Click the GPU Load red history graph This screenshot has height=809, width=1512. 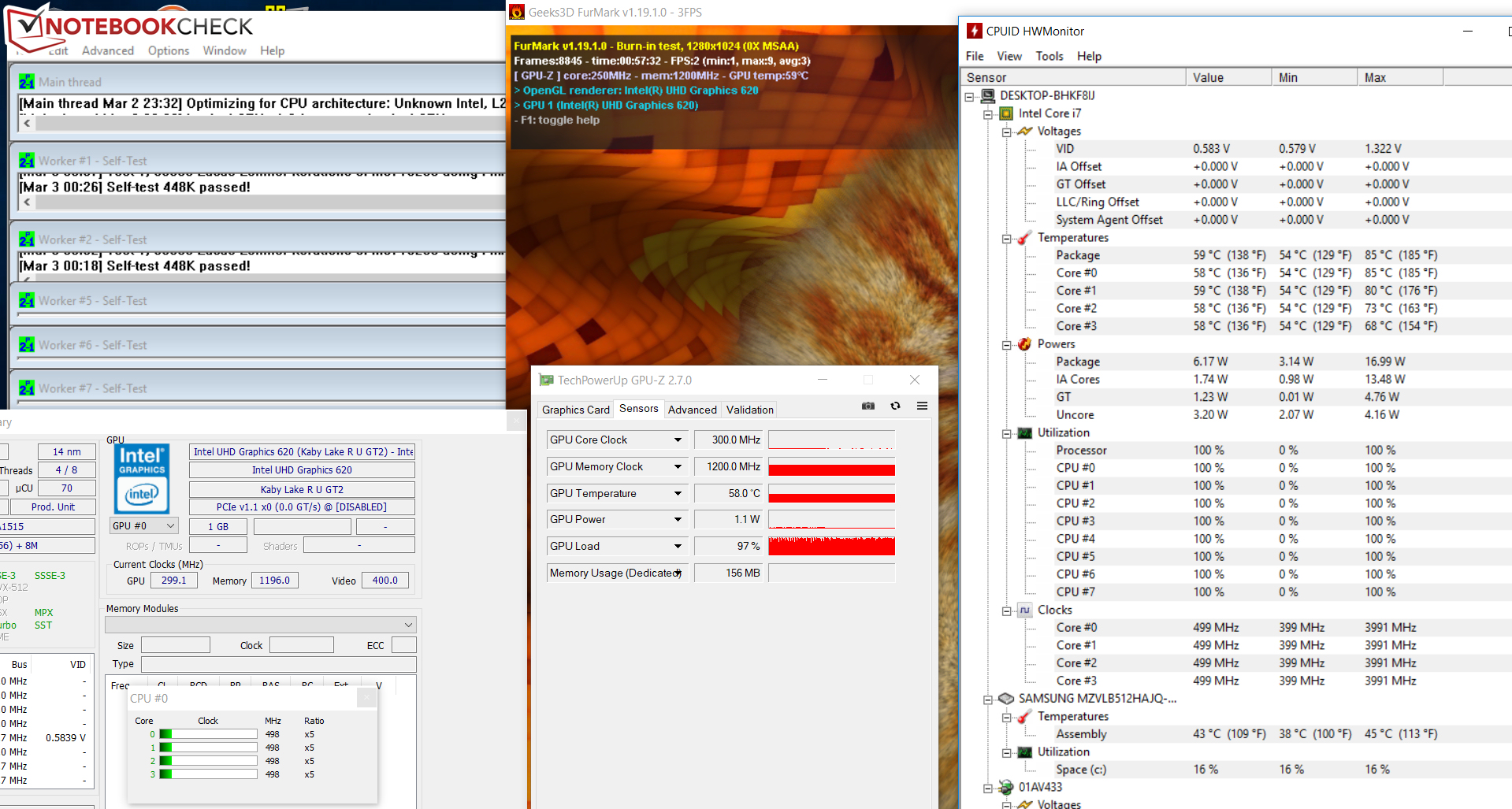click(x=832, y=546)
